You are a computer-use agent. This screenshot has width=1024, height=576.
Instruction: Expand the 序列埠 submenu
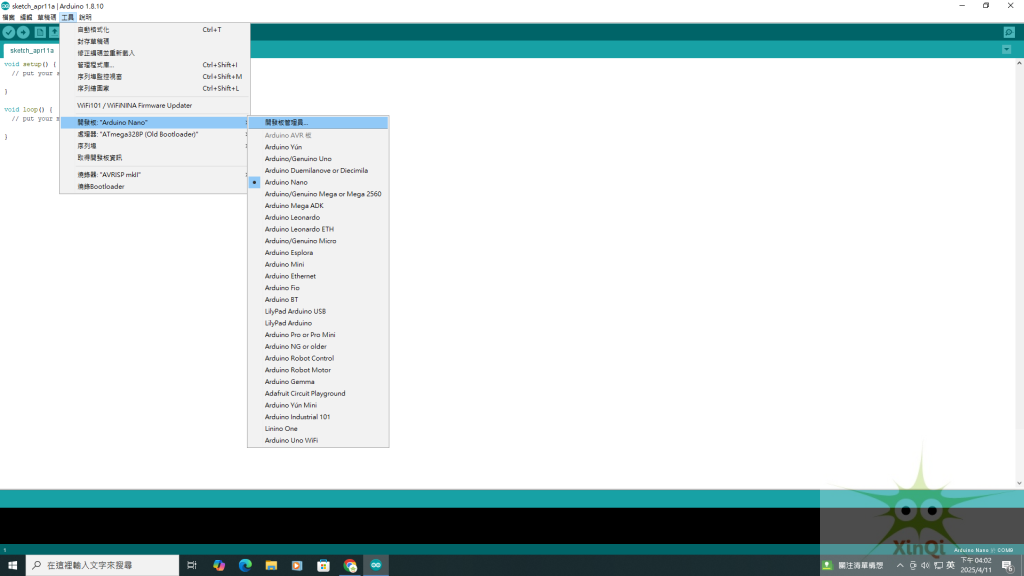tap(155, 146)
